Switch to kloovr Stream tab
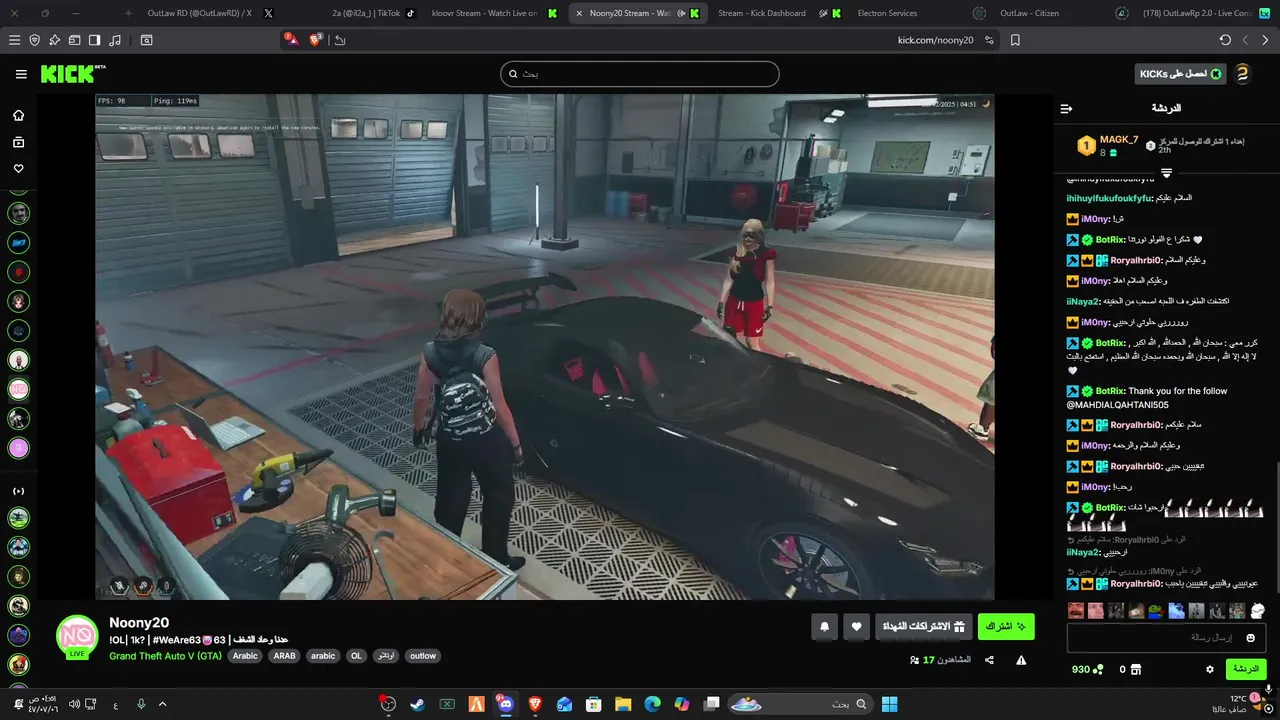1280x720 pixels. click(492, 13)
